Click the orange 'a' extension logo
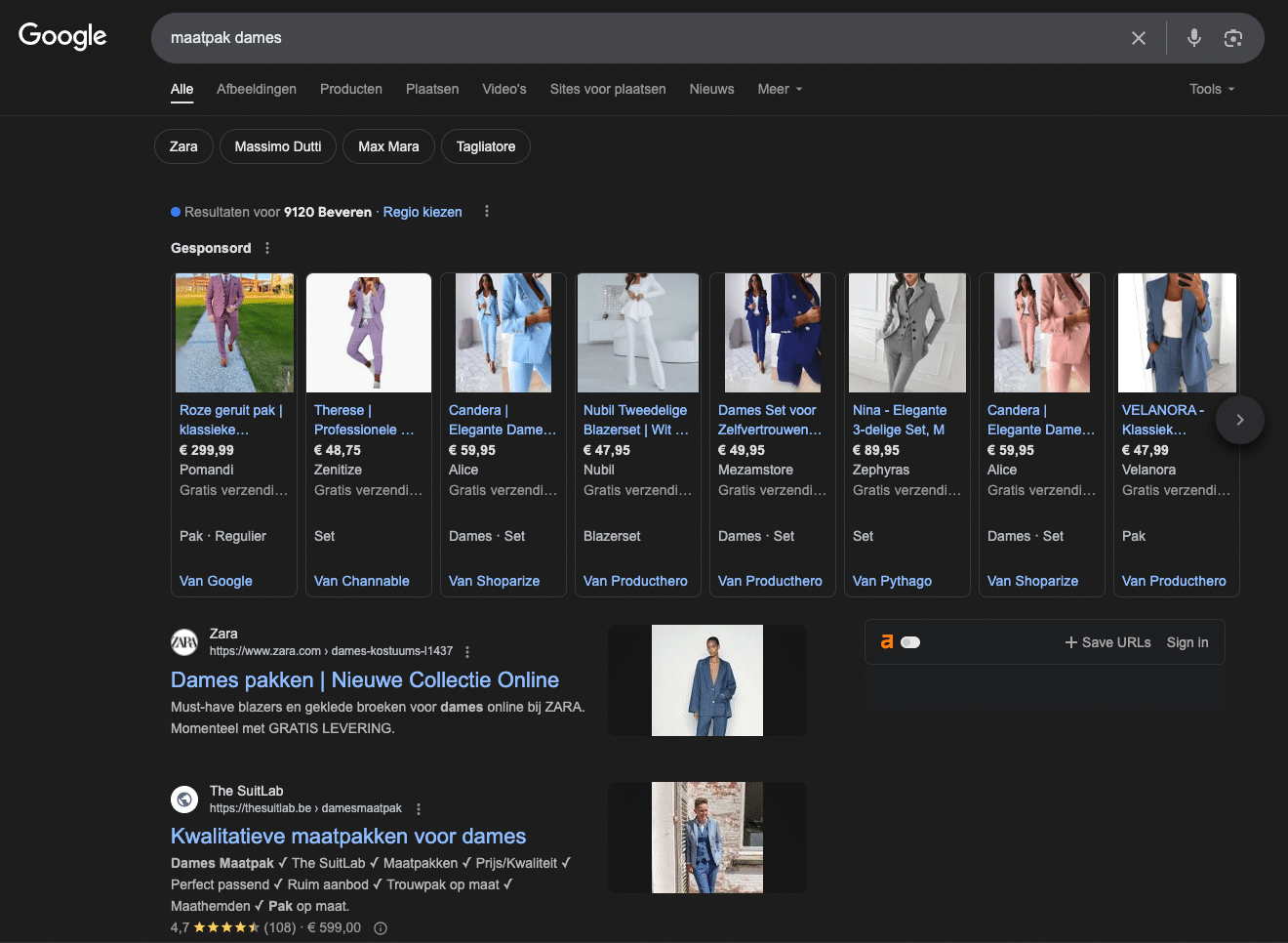 click(x=887, y=641)
